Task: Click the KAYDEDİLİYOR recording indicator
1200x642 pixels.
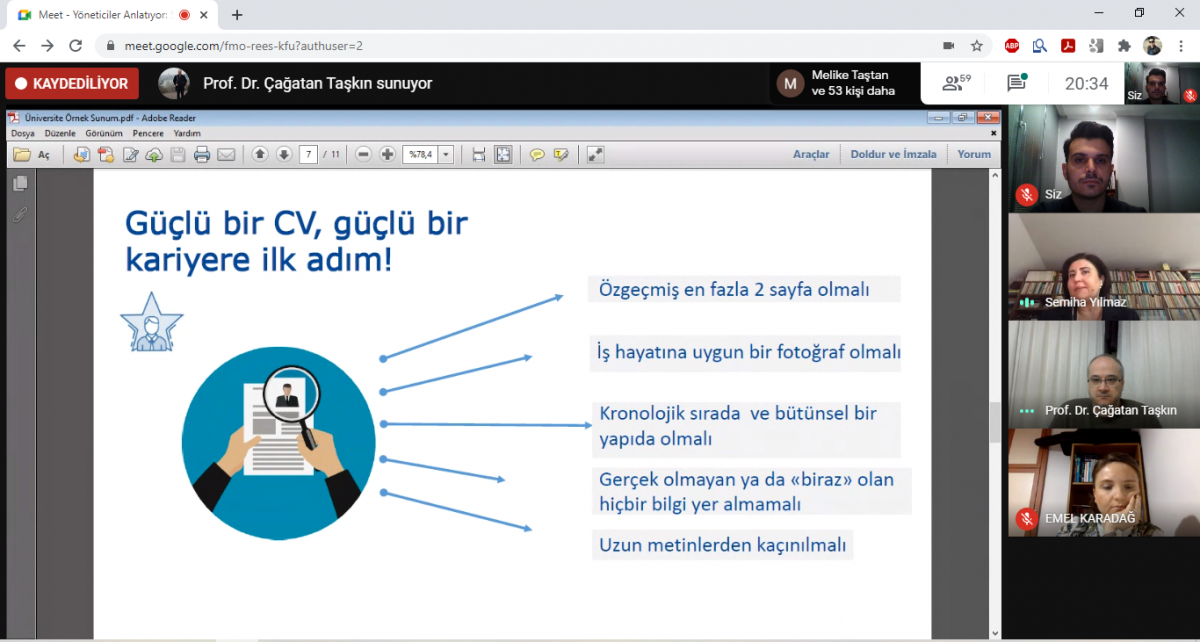Action: pos(72,83)
